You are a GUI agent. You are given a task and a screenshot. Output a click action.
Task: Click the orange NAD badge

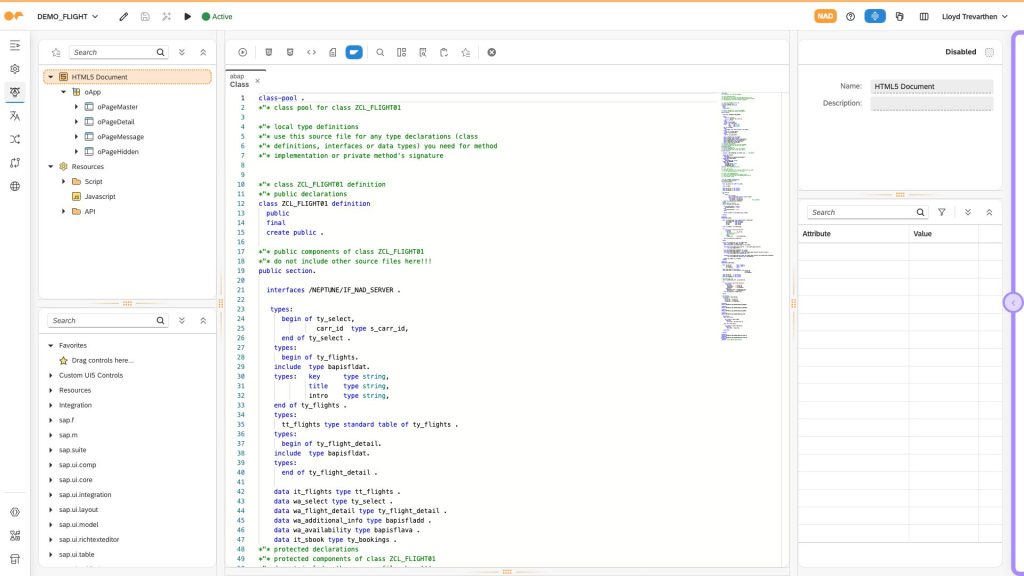pyautogui.click(x=825, y=16)
